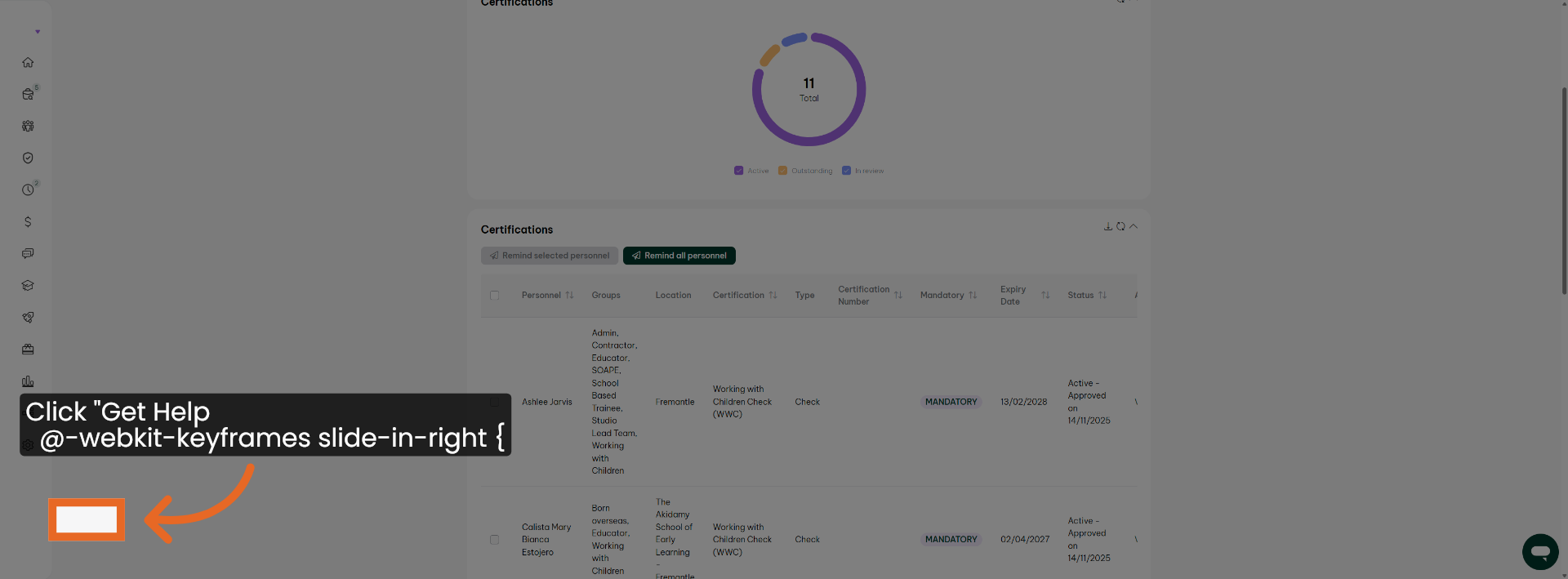Sort by Mandatory column arrows
Image resolution: width=1568 pixels, height=579 pixels.
point(973,296)
